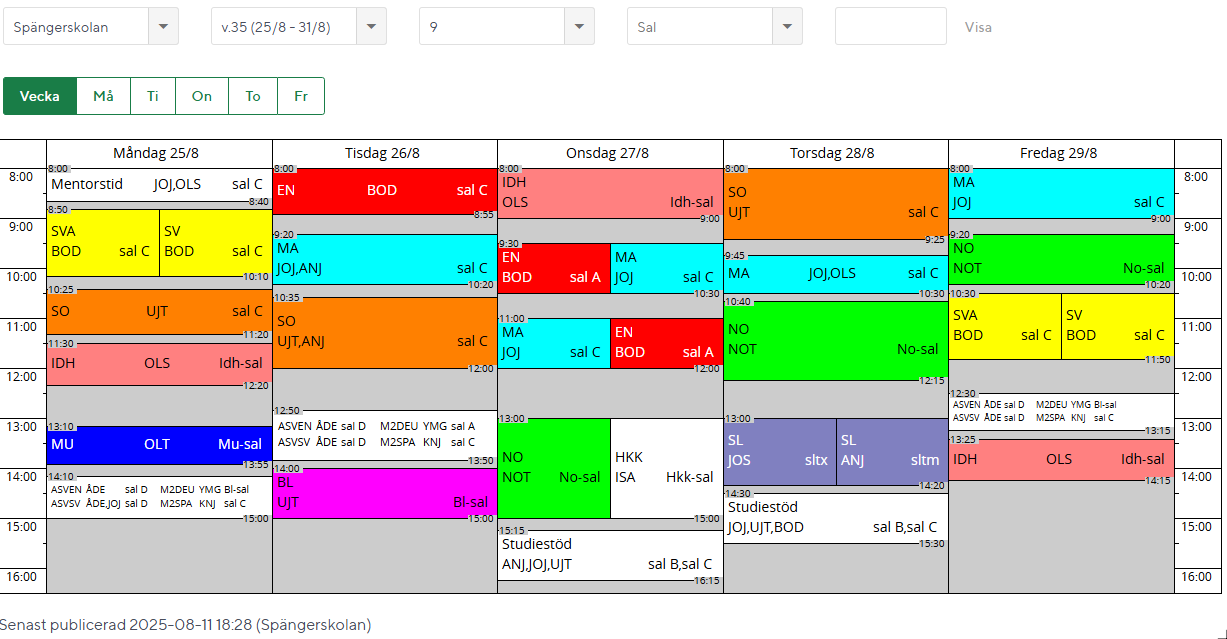
Task: Select Thursday's Studiestöd block
Action: (x=835, y=518)
